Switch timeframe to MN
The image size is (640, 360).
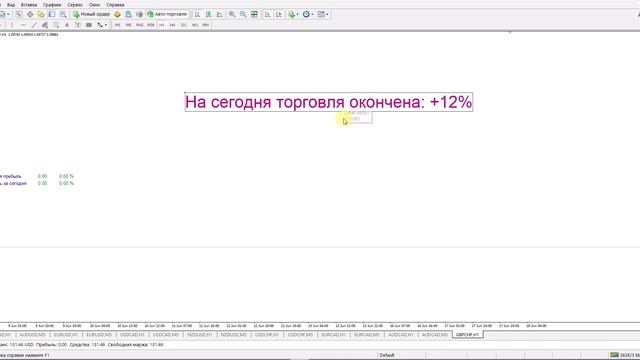(206, 25)
